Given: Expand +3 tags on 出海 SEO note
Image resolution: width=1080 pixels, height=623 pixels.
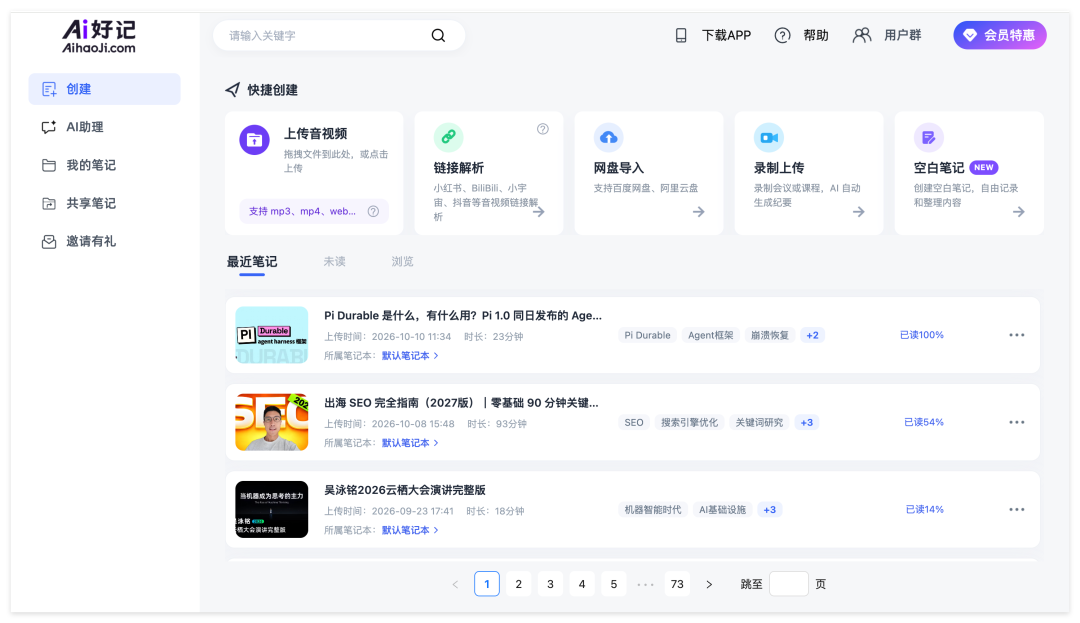Looking at the screenshot, I should (807, 423).
